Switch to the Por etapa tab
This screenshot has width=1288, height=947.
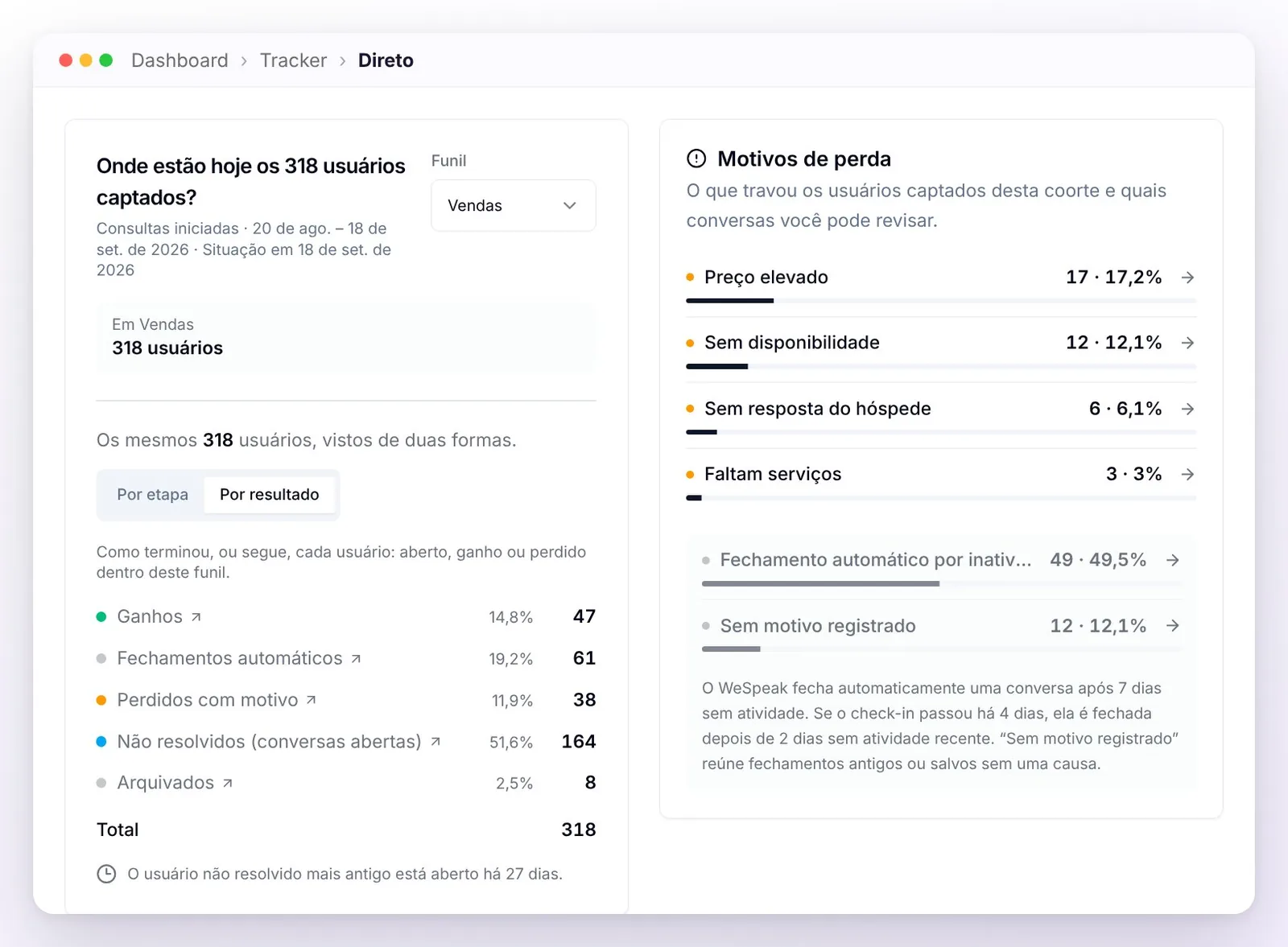(x=153, y=495)
